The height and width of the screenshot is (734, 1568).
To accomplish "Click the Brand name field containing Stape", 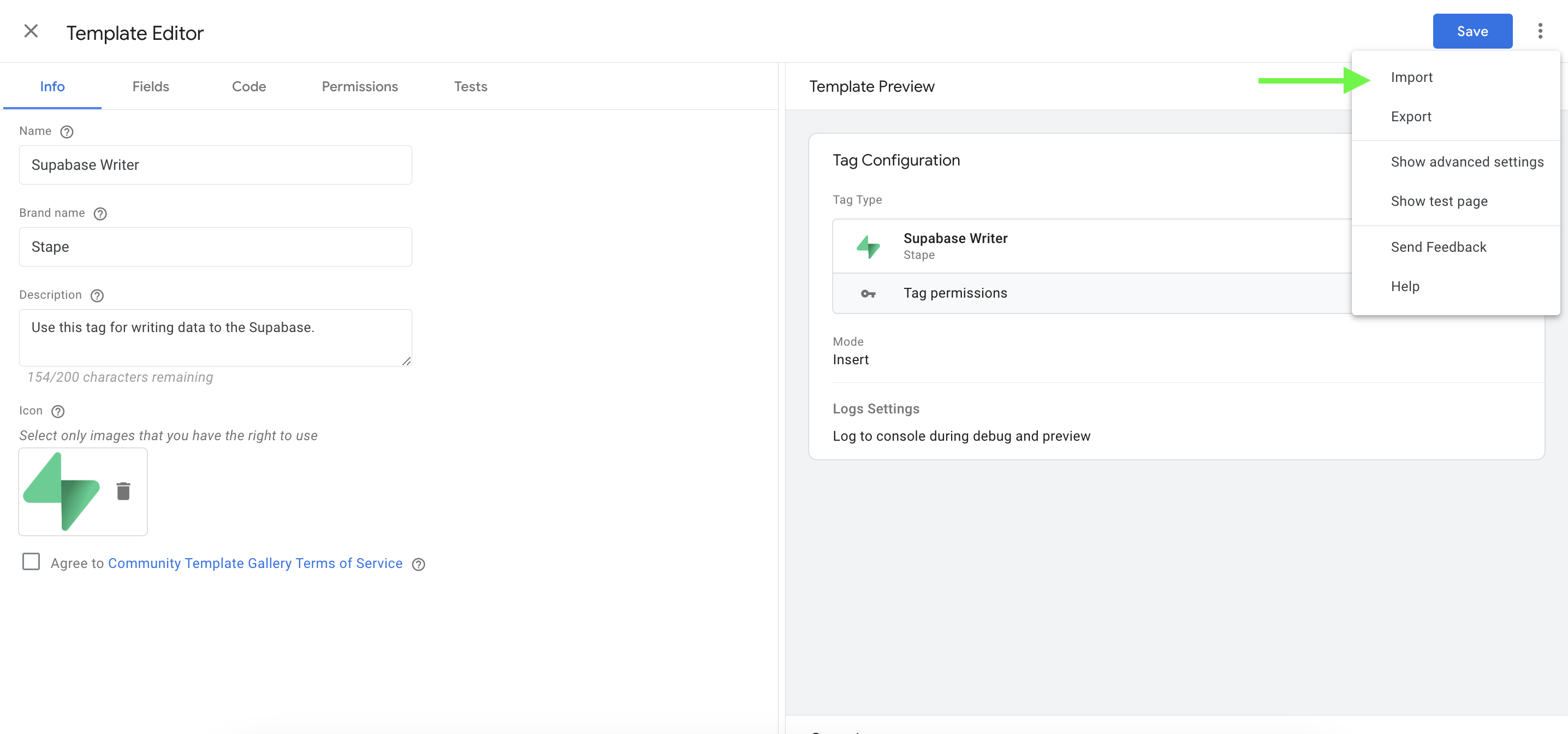I will click(x=216, y=247).
